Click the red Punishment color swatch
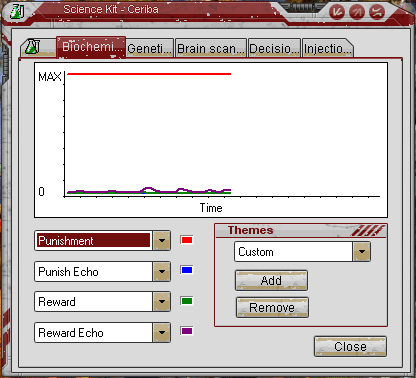 tap(187, 240)
